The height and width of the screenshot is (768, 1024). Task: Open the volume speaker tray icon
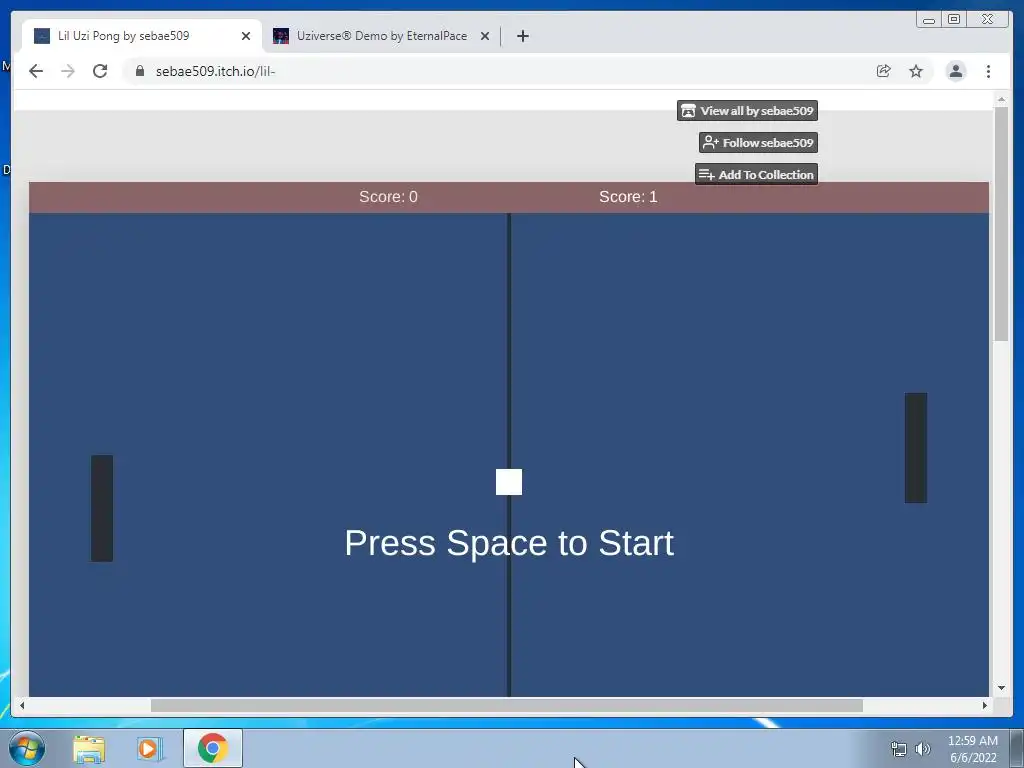[923, 749]
